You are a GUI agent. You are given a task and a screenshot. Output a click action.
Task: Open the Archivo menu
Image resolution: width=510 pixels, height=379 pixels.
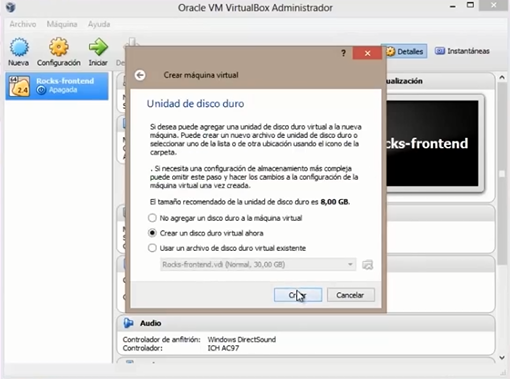pos(23,24)
